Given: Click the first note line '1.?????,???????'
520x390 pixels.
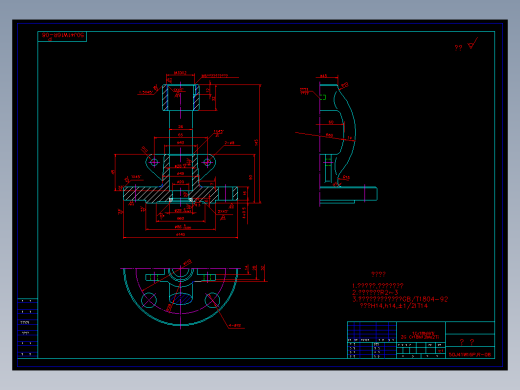Looking at the screenshot, I should click(378, 286).
